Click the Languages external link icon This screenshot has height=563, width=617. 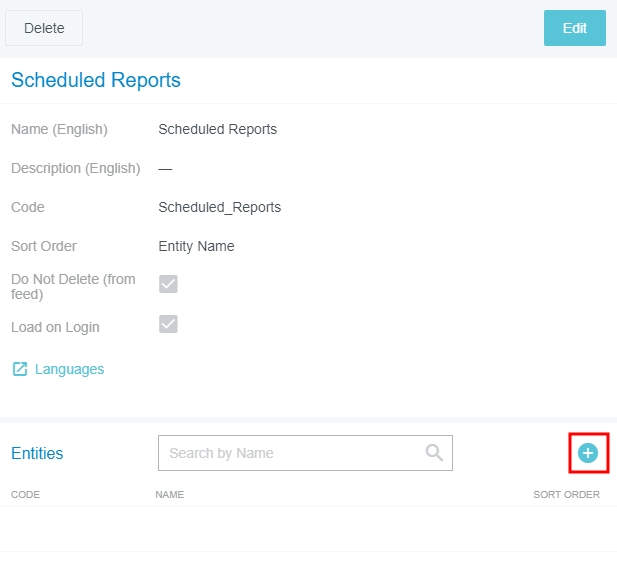19,369
